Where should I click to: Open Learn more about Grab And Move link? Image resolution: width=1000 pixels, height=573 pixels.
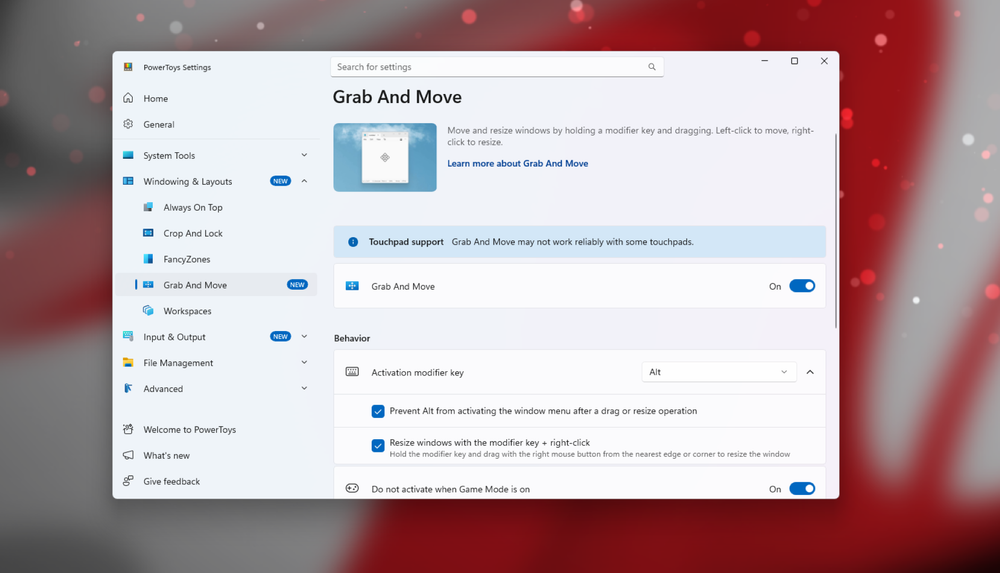[x=517, y=163]
